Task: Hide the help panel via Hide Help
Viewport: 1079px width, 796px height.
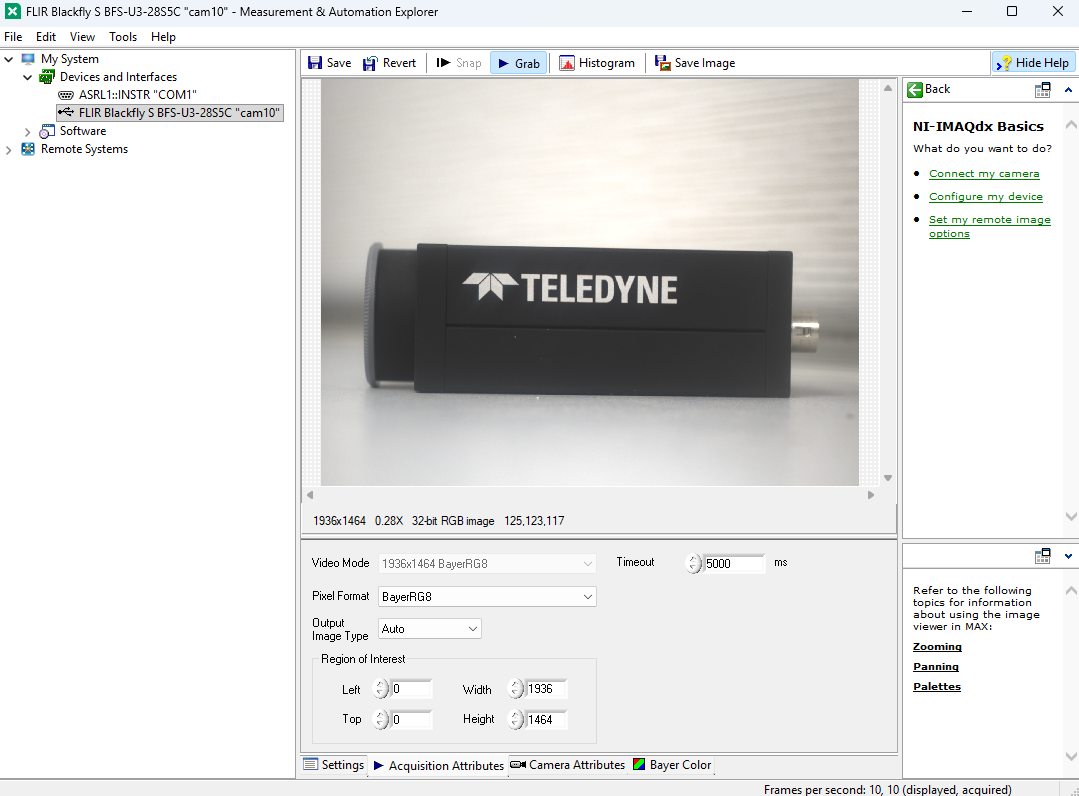Action: 1032,63
